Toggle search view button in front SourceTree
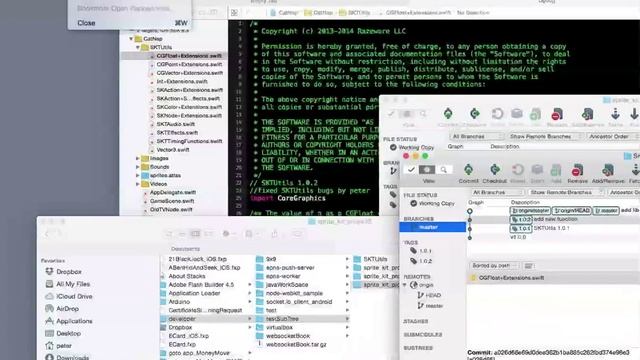The width and height of the screenshot is (640, 360). (443, 169)
